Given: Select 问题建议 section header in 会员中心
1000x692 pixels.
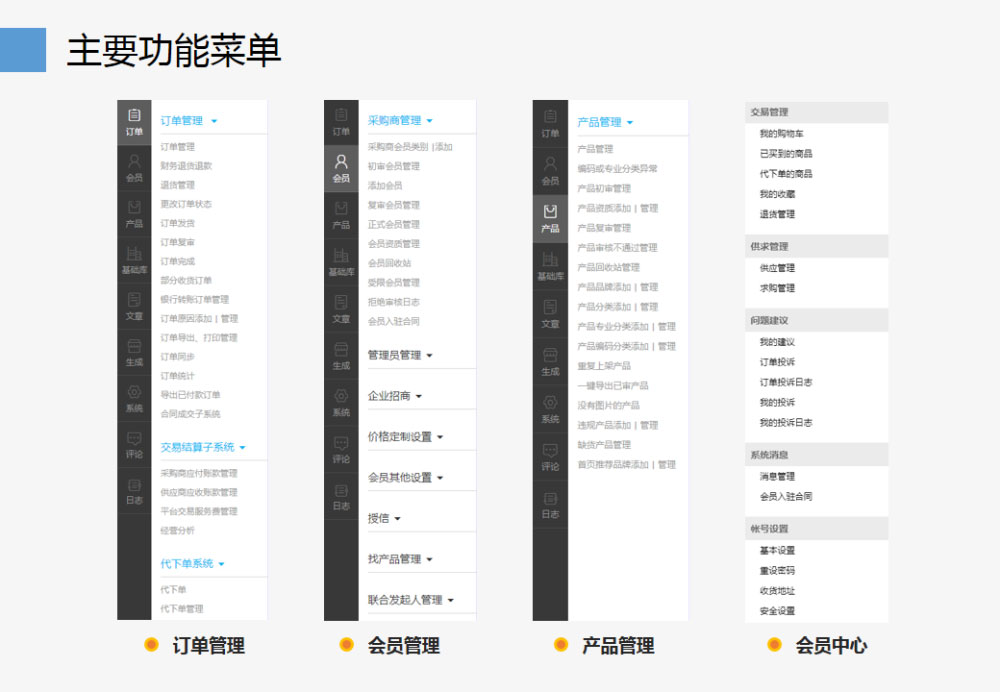Looking at the screenshot, I should point(816,321).
